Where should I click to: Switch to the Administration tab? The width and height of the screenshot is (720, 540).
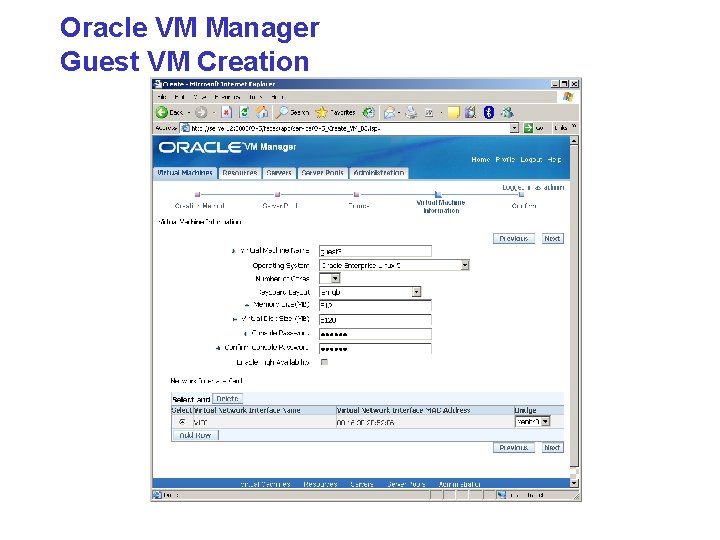(x=379, y=173)
